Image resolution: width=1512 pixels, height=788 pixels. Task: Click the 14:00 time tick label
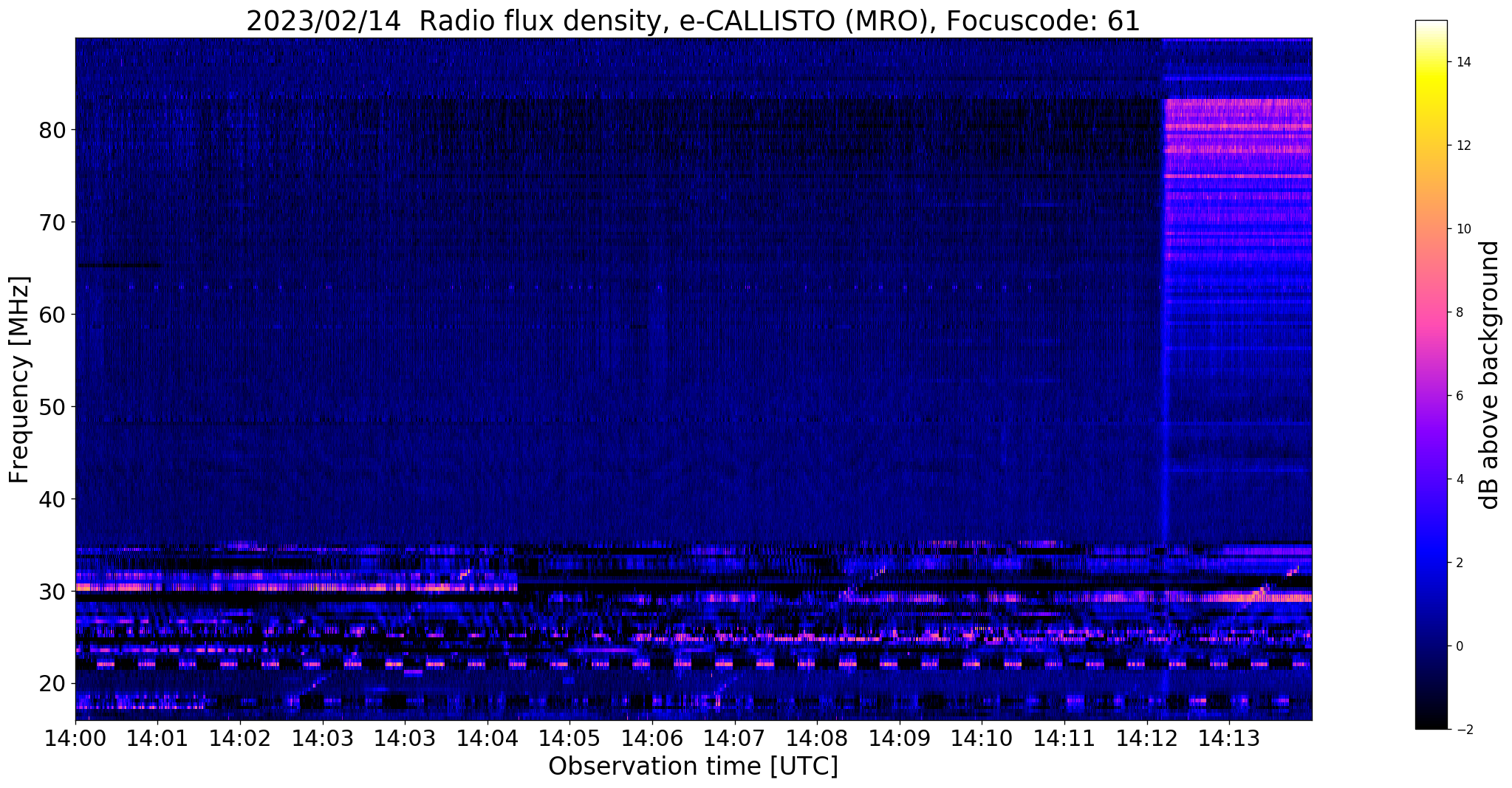(x=75, y=737)
